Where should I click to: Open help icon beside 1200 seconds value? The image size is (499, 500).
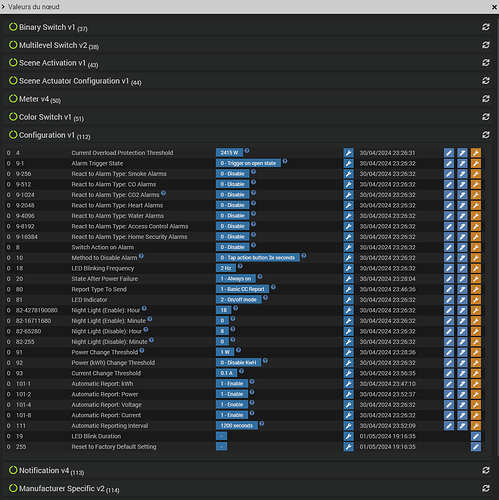coord(262,423)
